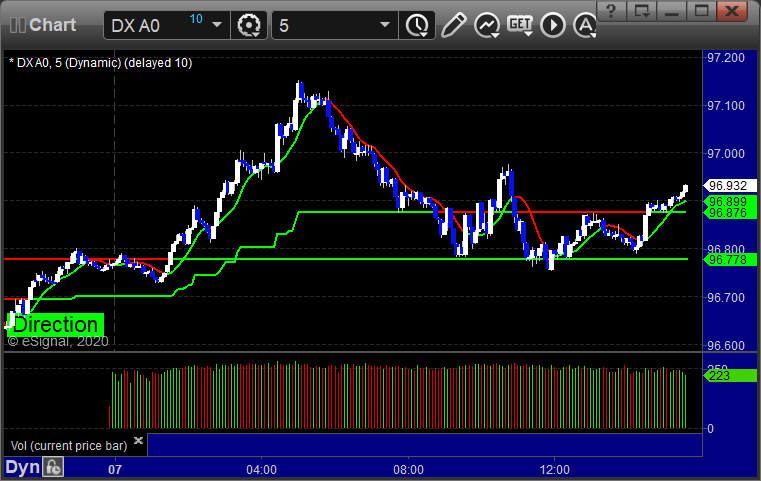Click the volume scale 0 label
This screenshot has height=481, width=761.
(x=711, y=429)
